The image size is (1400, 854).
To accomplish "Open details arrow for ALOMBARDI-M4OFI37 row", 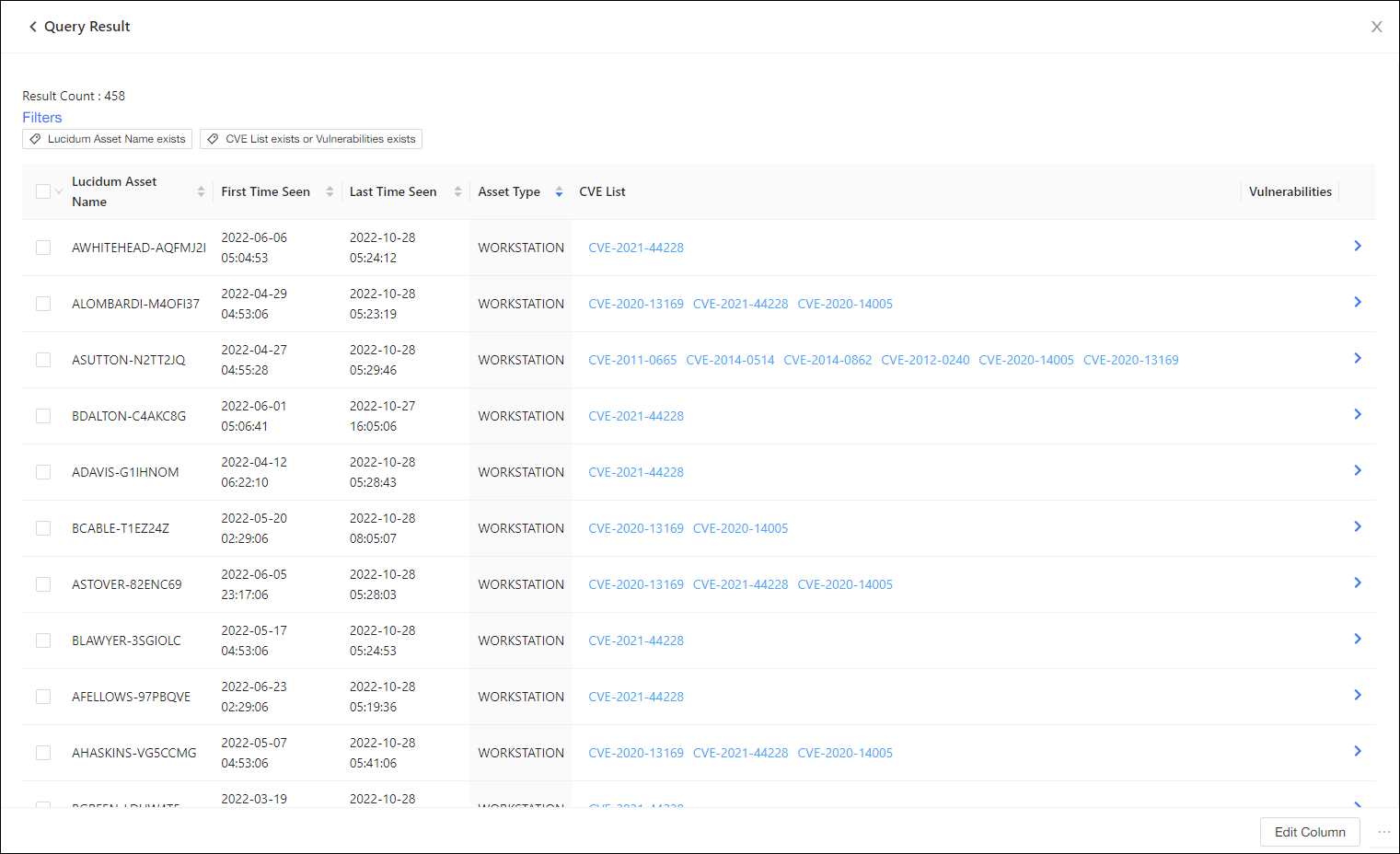I will pos(1358,302).
